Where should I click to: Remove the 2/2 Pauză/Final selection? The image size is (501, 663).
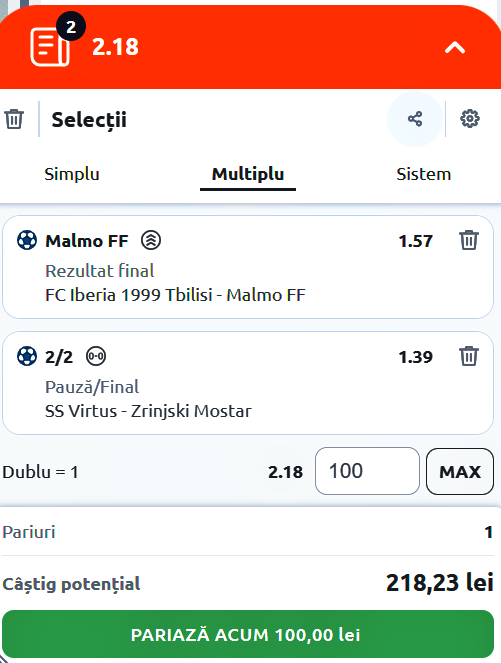point(469,356)
